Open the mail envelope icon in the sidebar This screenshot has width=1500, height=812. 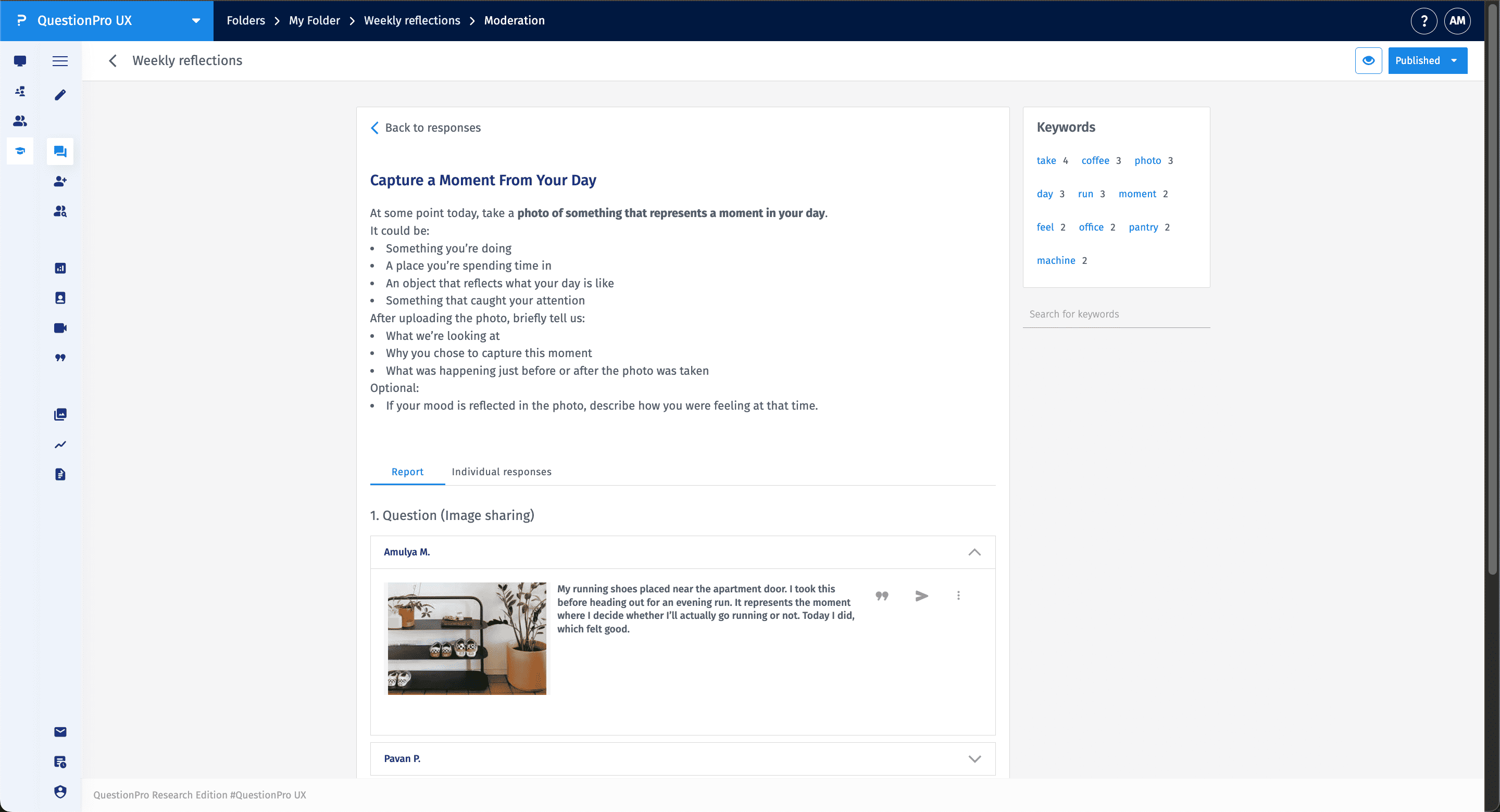click(60, 732)
